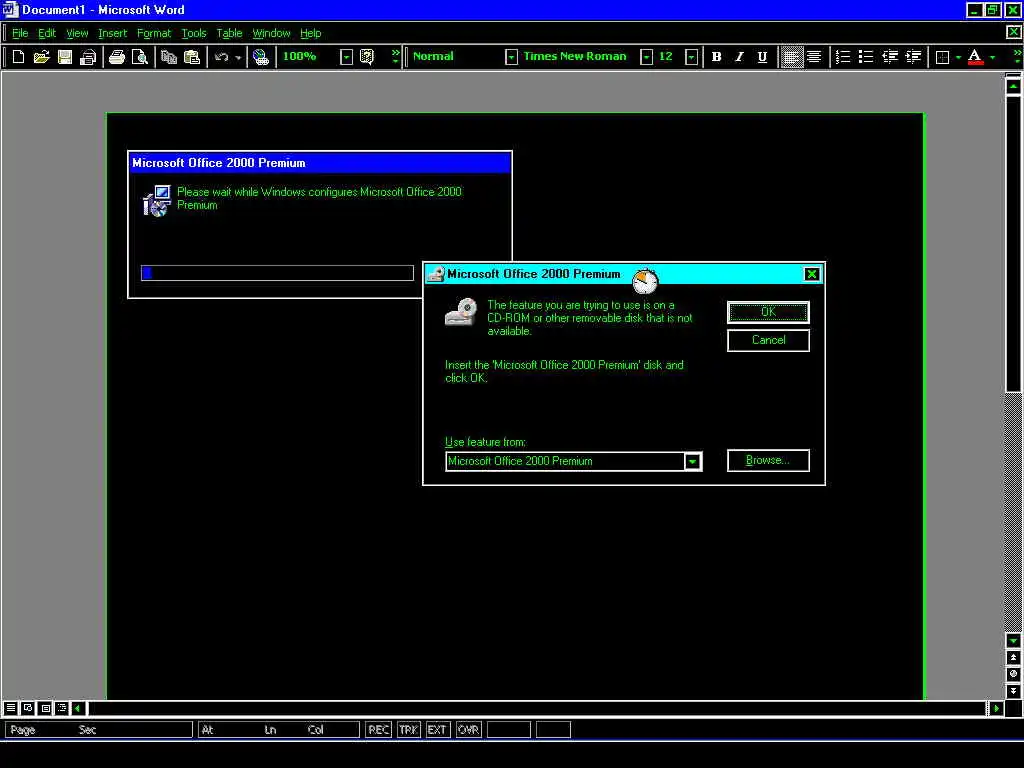Click the horizontal scrollbar left arrow
Viewport: 1024px width, 768px height.
(x=78, y=708)
